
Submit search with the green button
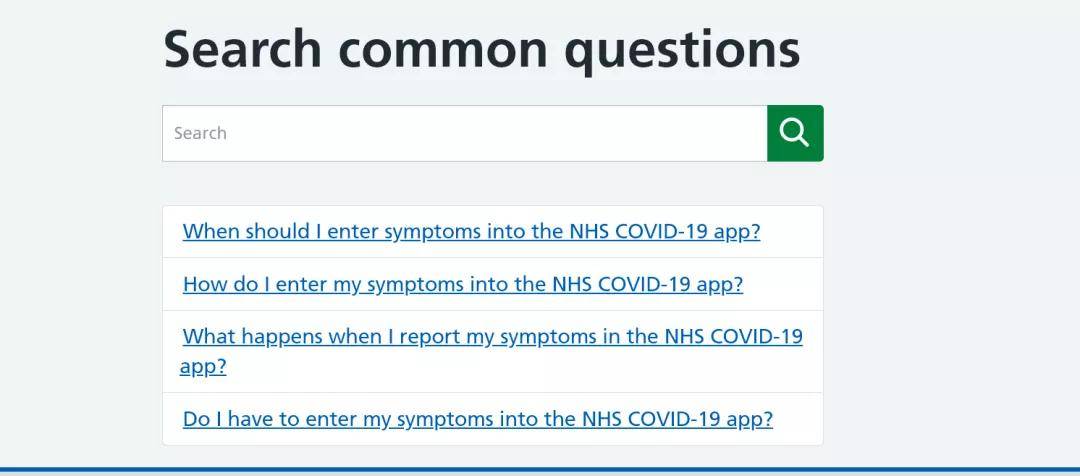(795, 133)
